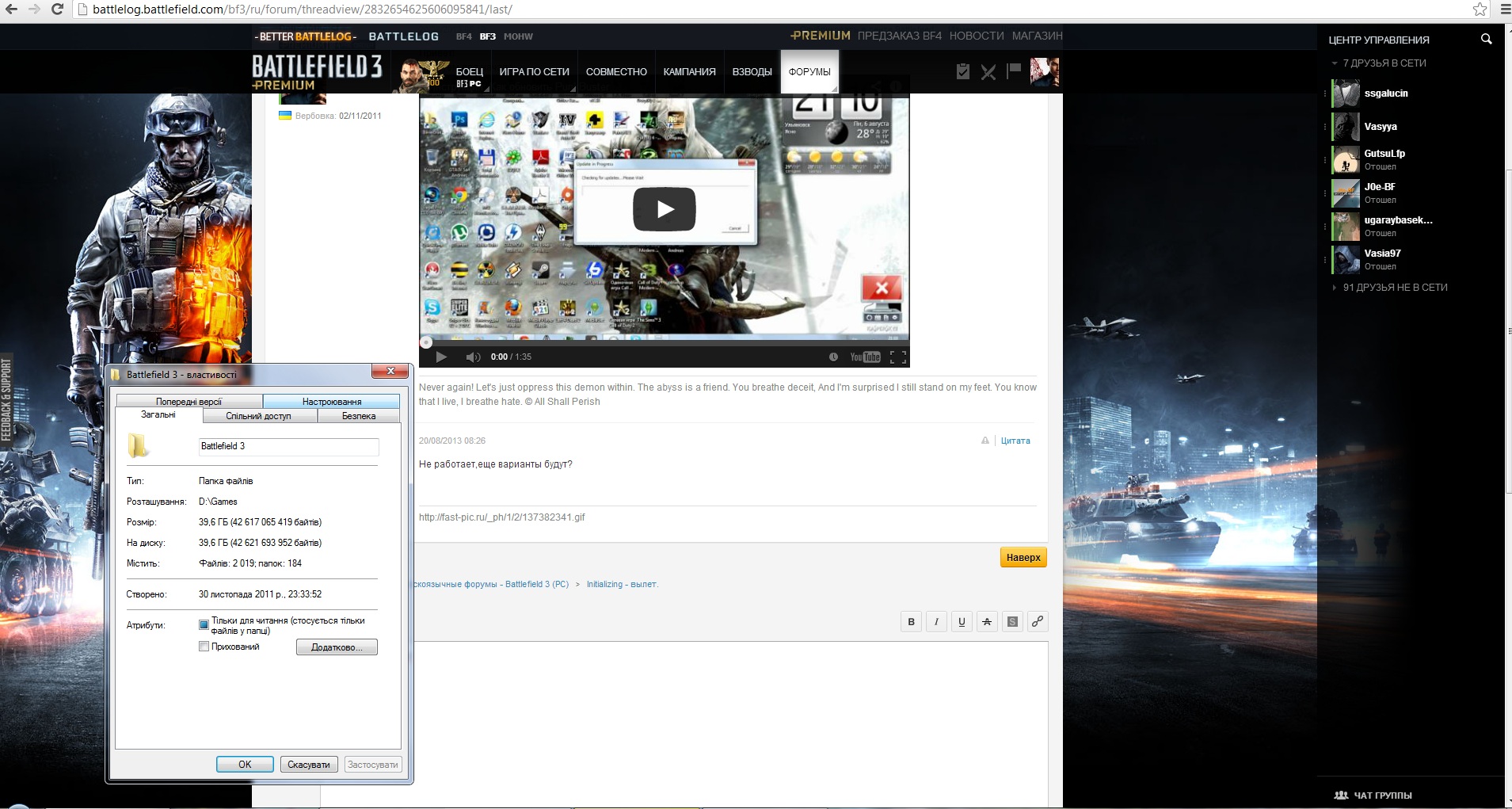The image size is (1512, 809).
Task: Apply strikethrough formatting in the reply editor
Action: 987,622
